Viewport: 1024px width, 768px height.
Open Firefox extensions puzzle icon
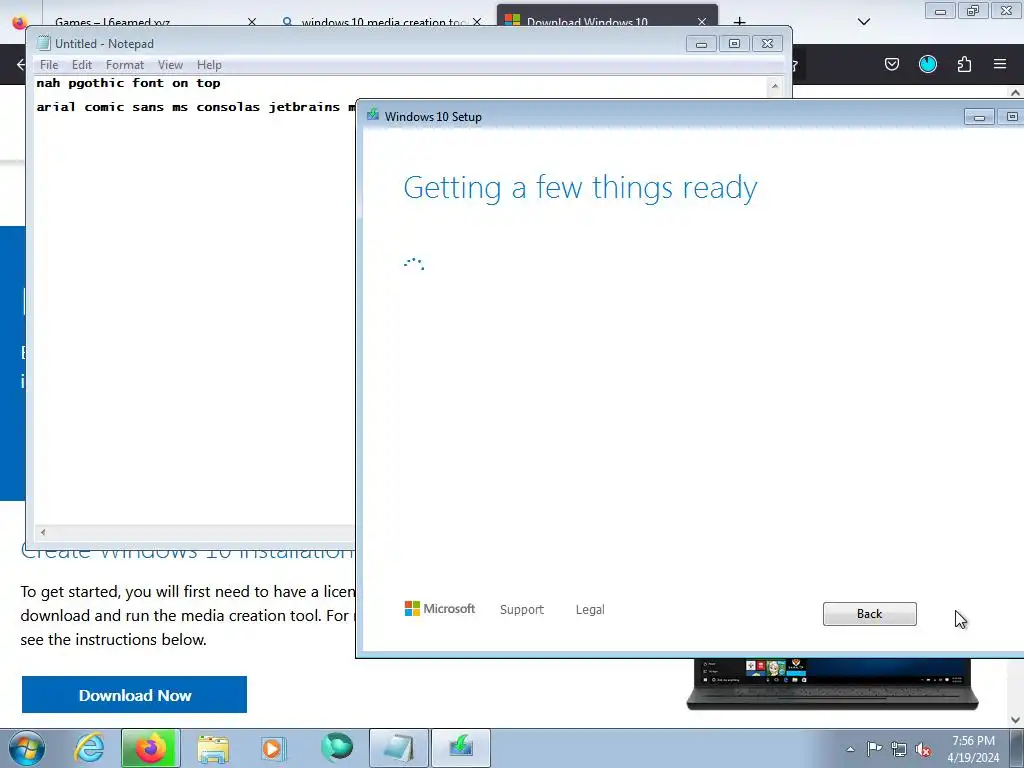(x=964, y=64)
